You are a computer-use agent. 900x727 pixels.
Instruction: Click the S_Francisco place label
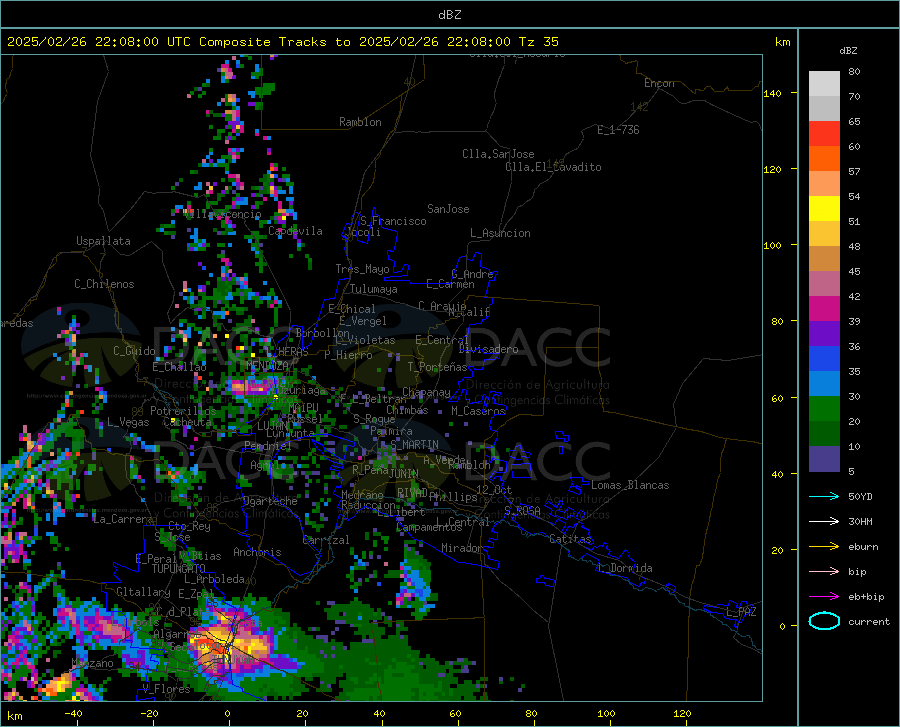(x=393, y=221)
